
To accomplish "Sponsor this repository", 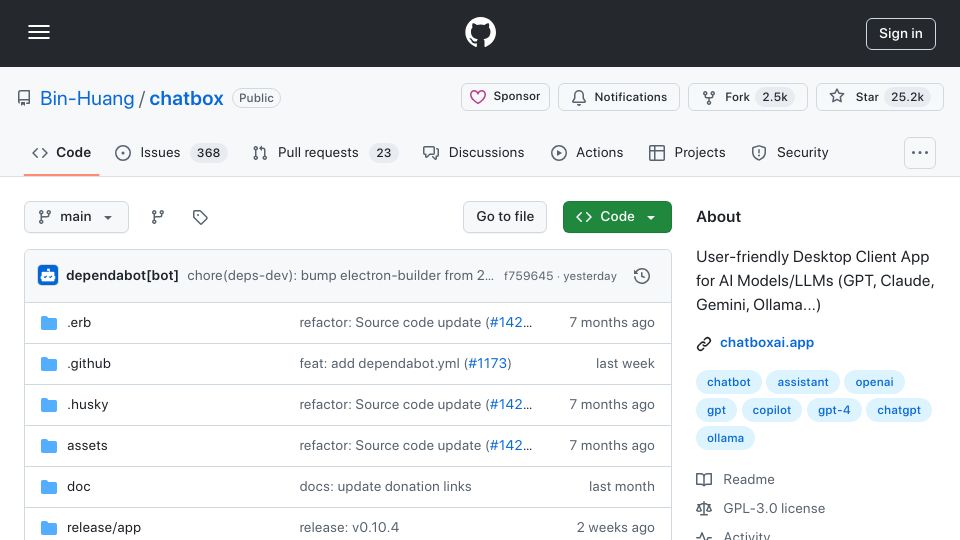I will pyautogui.click(x=505, y=97).
